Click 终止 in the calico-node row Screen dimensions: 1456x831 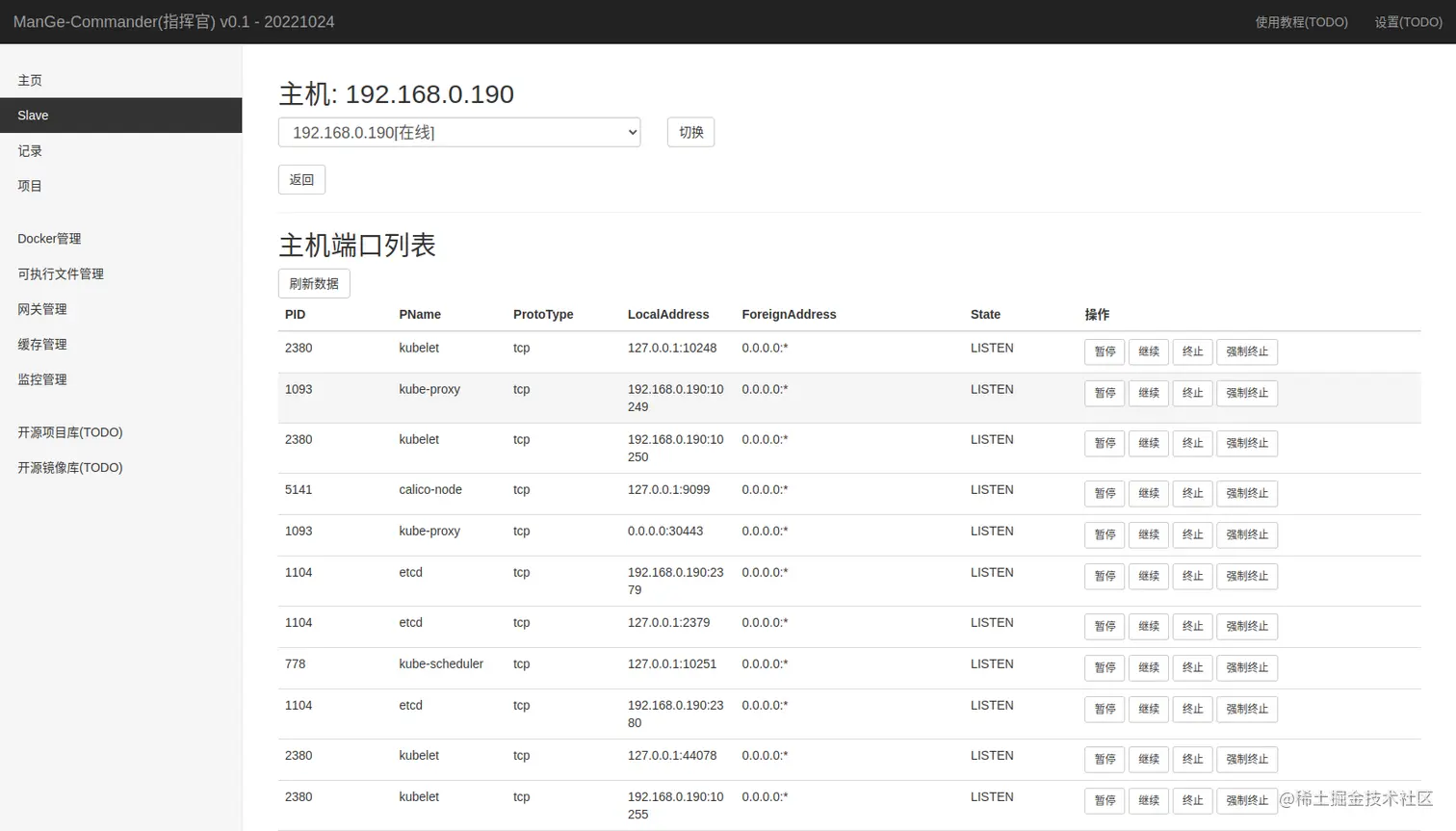1193,493
